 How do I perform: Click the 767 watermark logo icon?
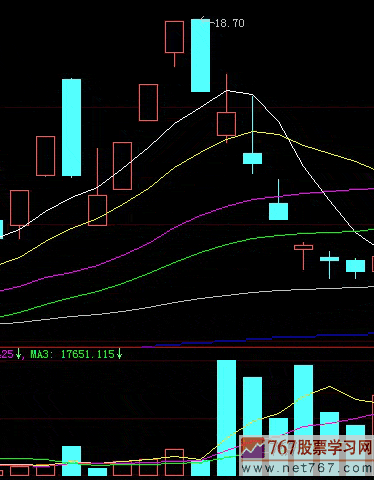(252, 447)
